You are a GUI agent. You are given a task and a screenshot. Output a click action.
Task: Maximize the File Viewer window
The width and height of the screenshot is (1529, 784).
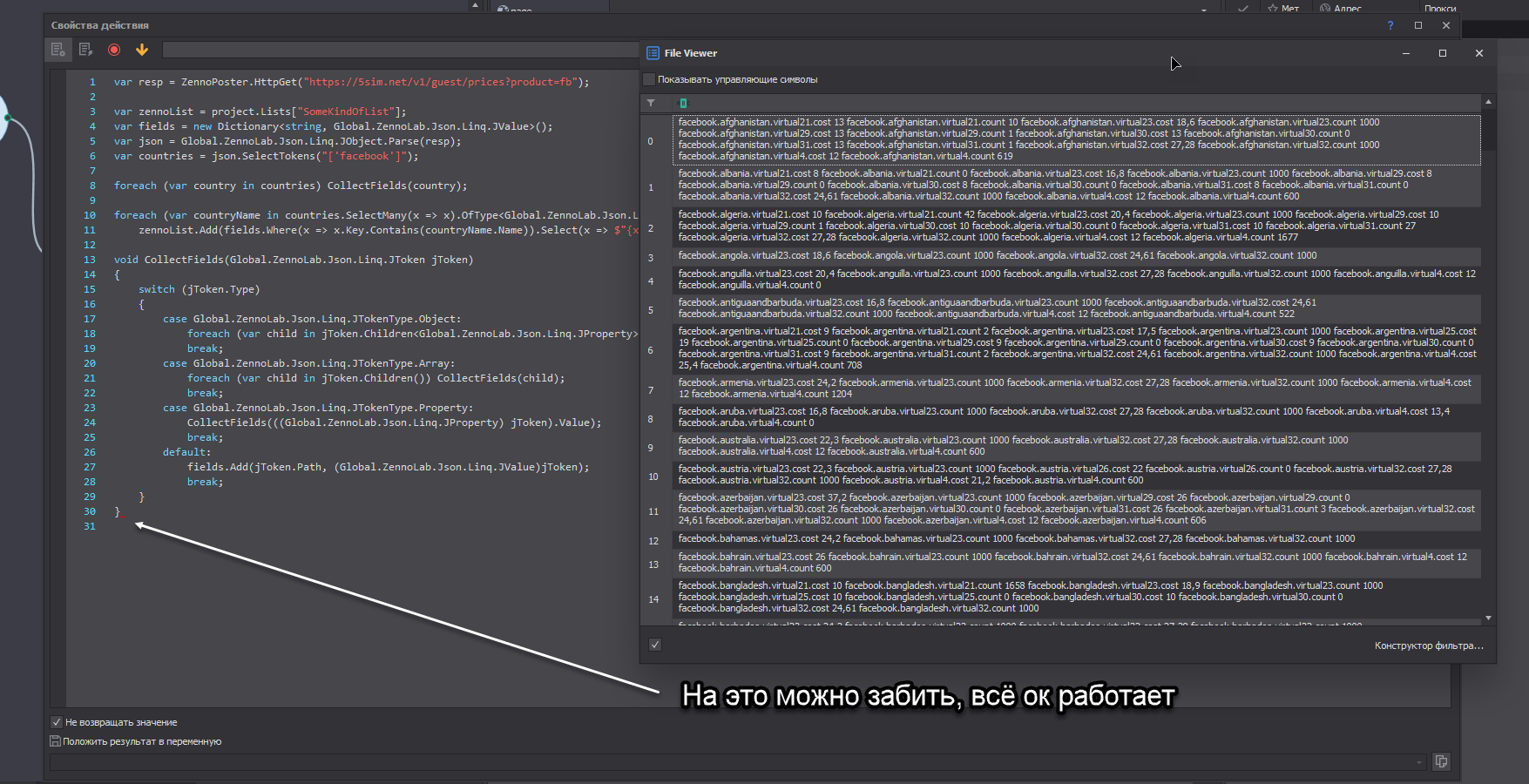(x=1443, y=53)
